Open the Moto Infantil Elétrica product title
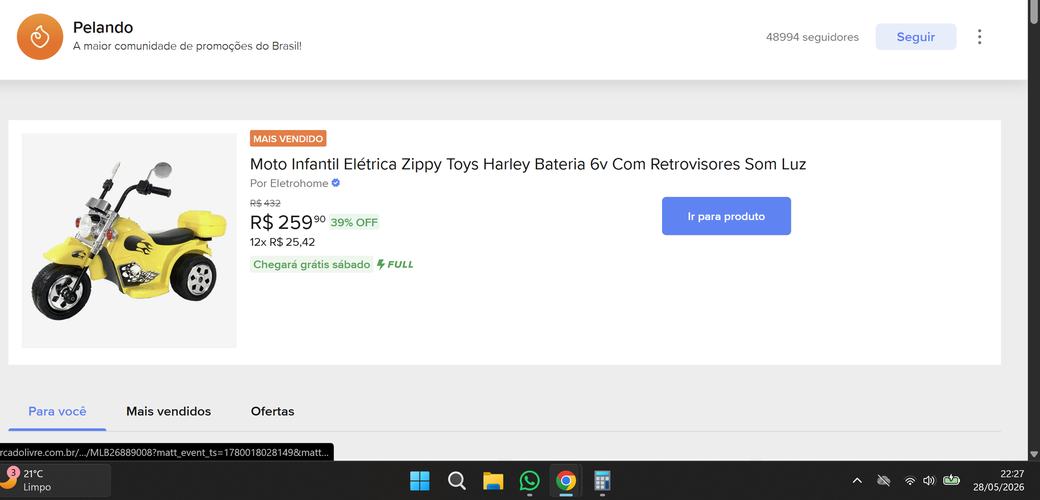This screenshot has height=500, width=1040. [528, 164]
